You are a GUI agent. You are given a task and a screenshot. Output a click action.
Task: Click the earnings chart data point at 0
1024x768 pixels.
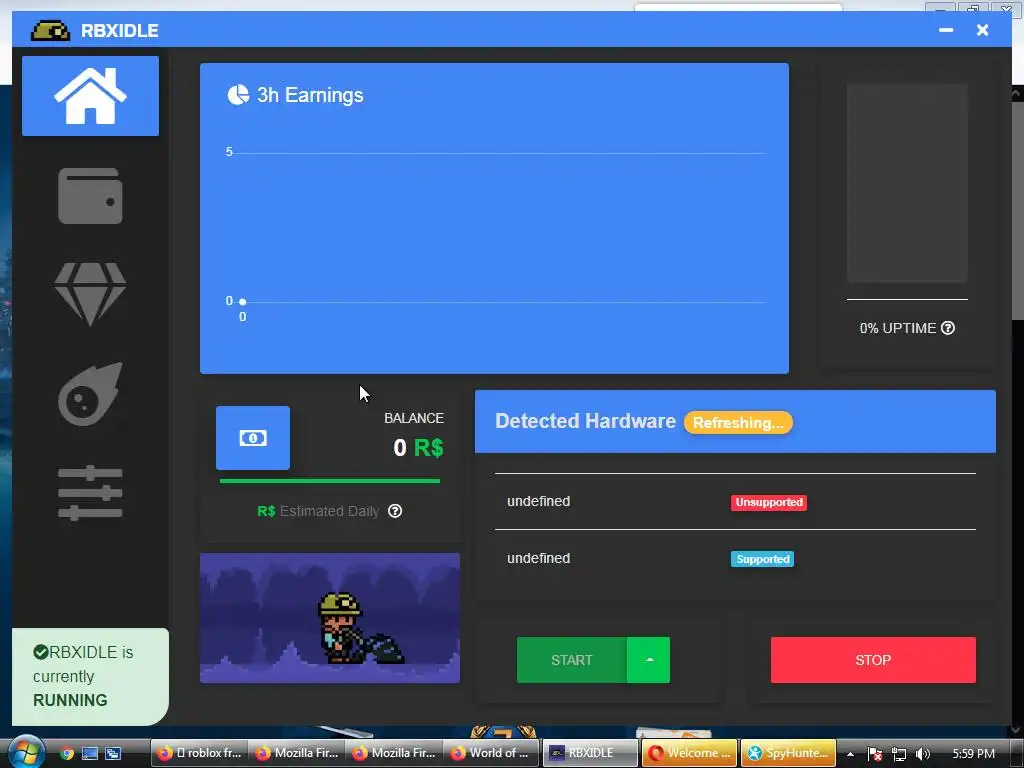[242, 302]
